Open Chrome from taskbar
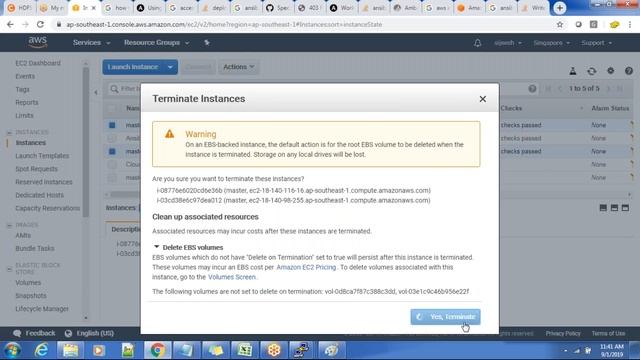 click(x=157, y=350)
